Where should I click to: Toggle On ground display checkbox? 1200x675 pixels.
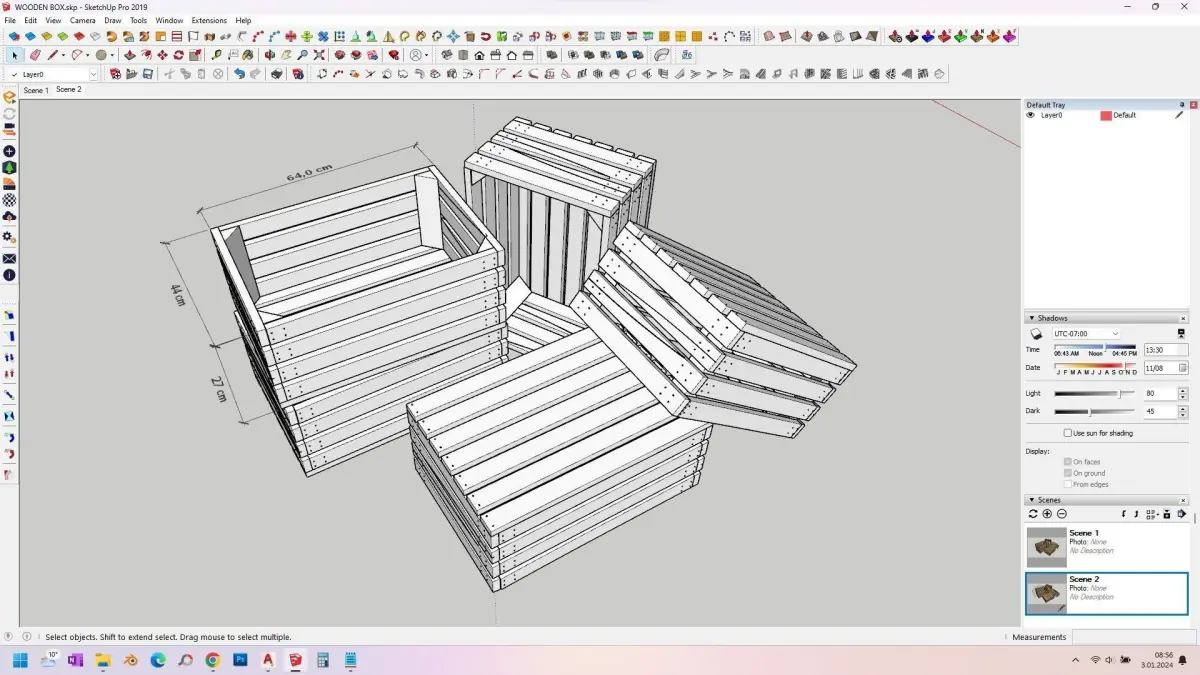(x=1068, y=473)
